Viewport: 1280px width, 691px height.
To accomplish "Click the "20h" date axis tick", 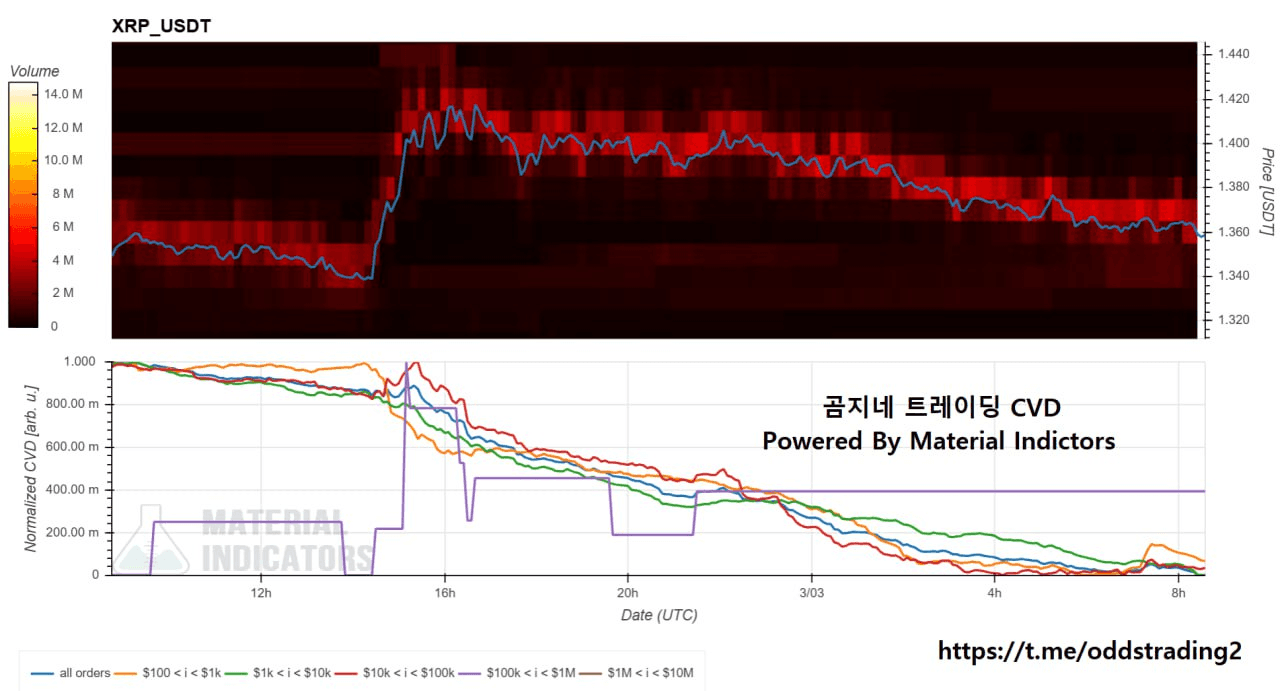I will point(628,594).
